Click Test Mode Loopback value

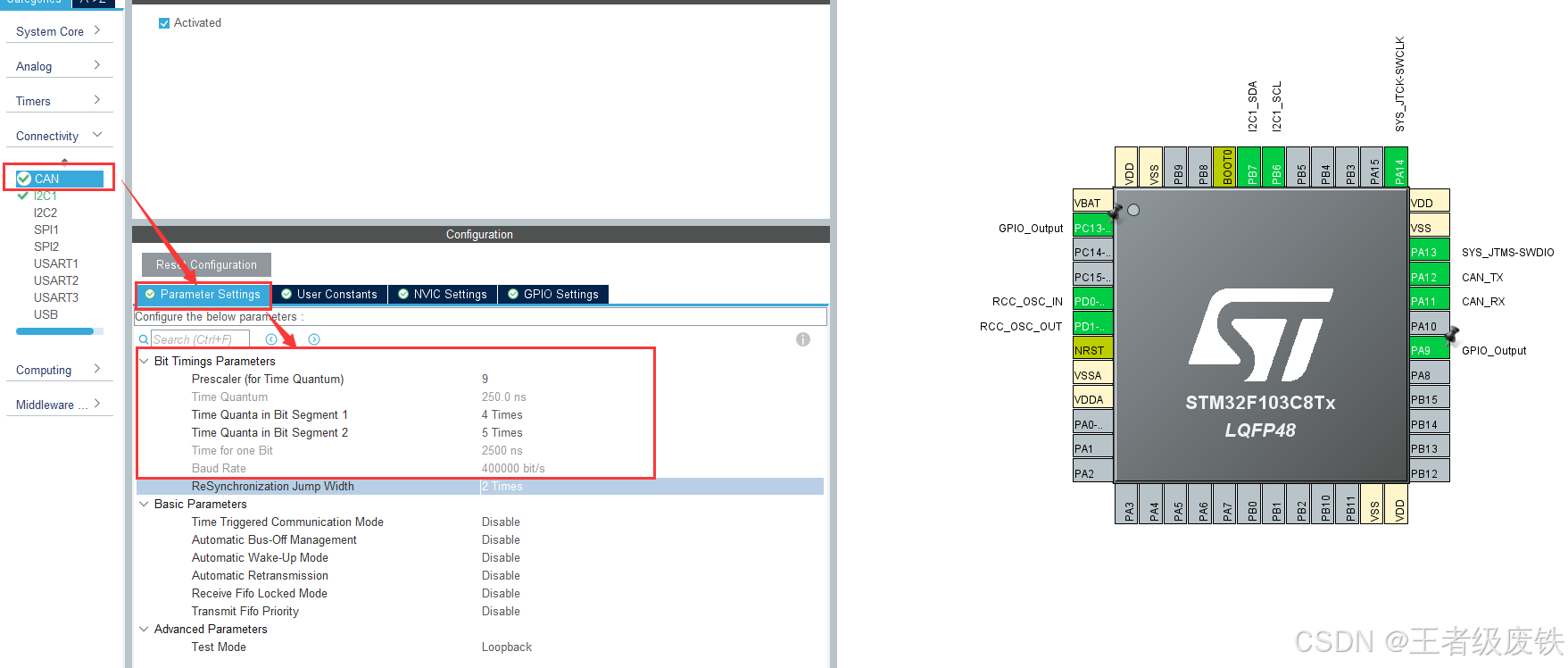506,647
